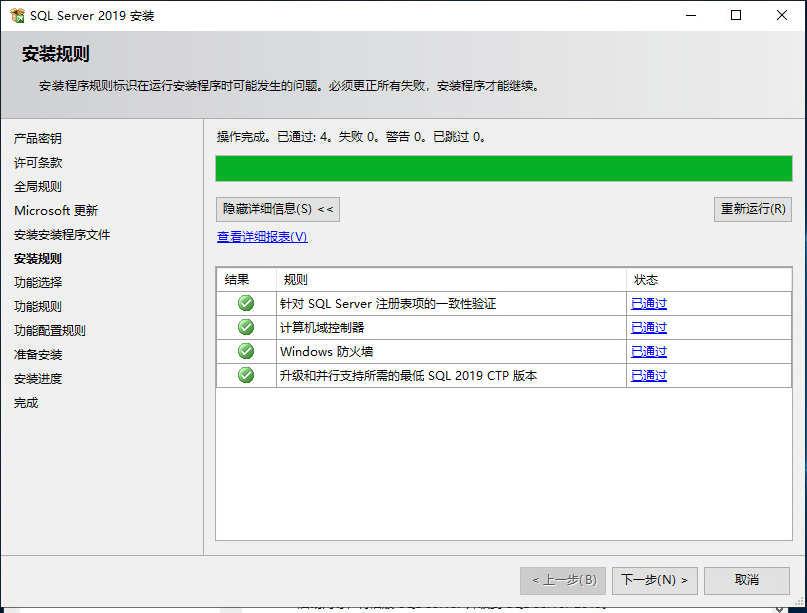The width and height of the screenshot is (807, 613).
Task: Click green check icon for SQL 2019 CTP rule
Action: click(x=246, y=375)
